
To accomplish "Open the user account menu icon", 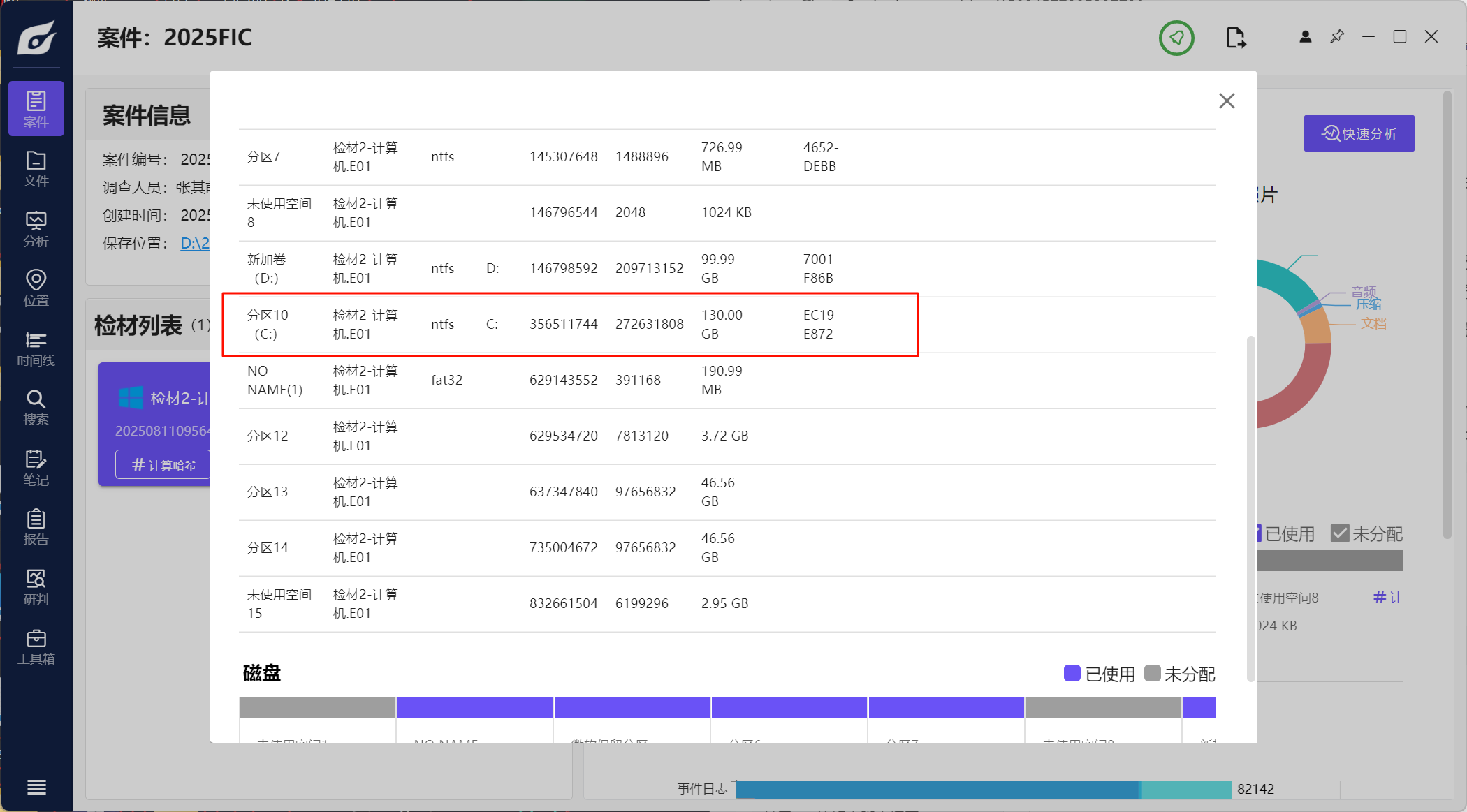I will [1305, 37].
